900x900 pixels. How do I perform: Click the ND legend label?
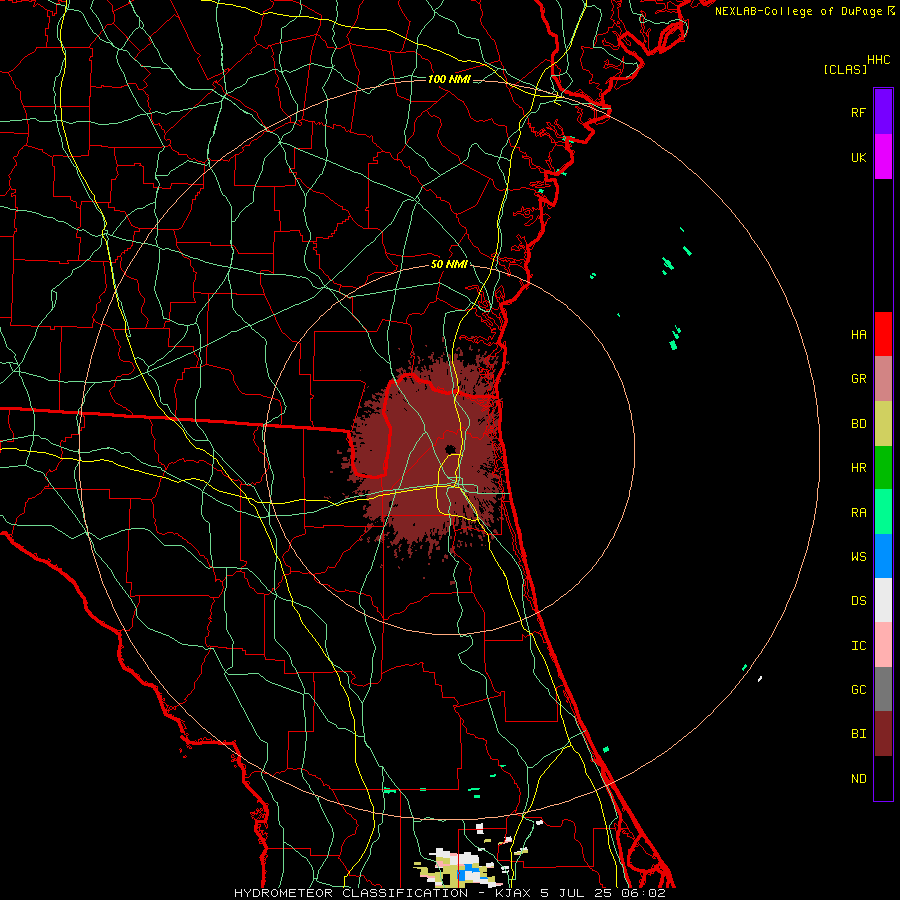pos(858,779)
